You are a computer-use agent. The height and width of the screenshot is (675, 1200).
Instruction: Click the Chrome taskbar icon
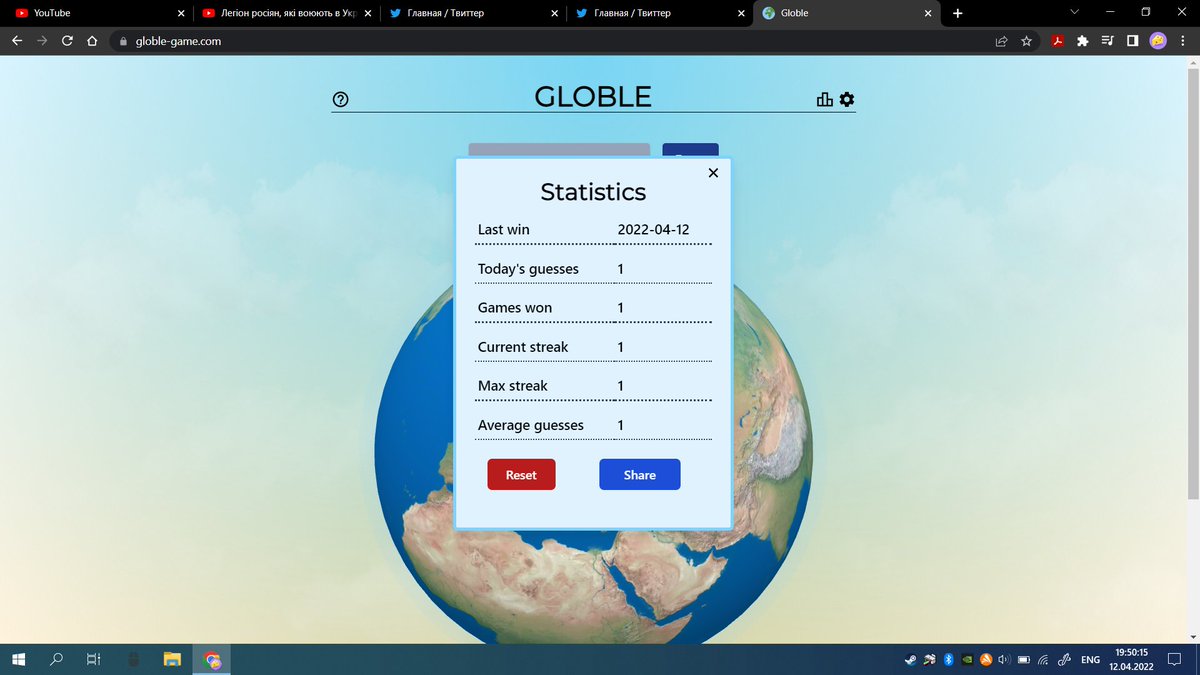pyautogui.click(x=212, y=660)
